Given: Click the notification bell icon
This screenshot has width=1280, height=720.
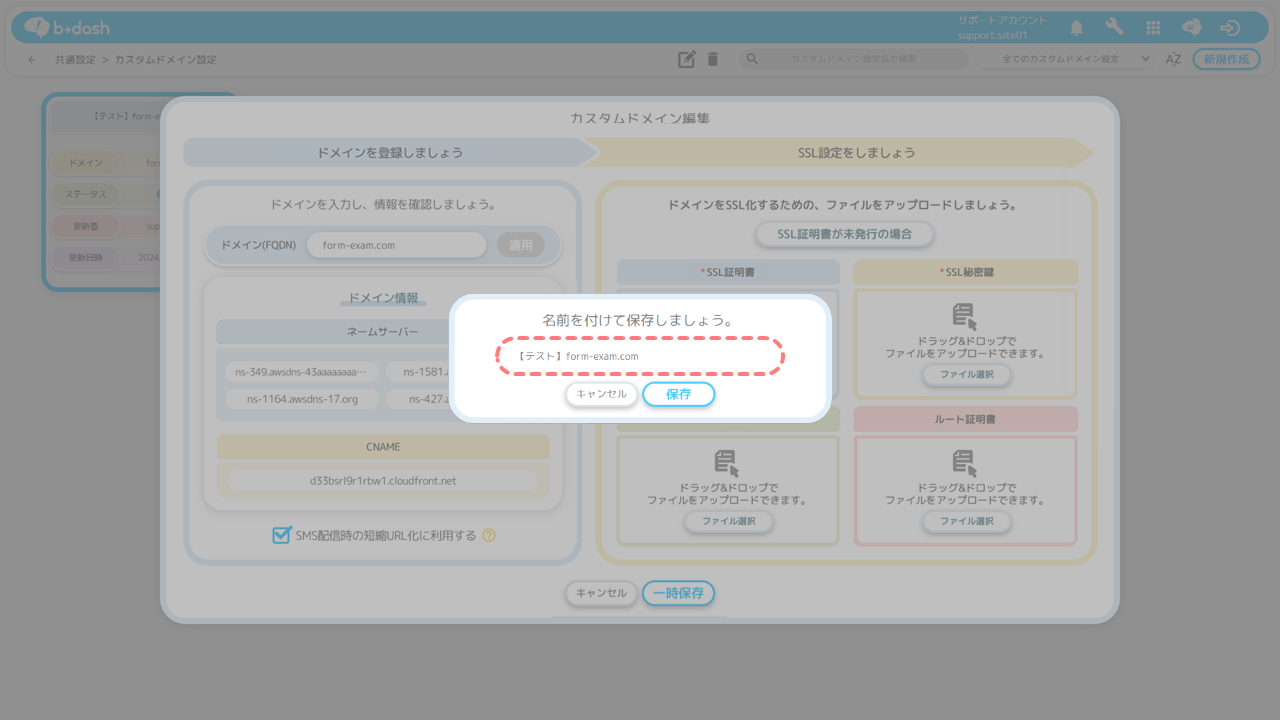Looking at the screenshot, I should click(x=1076, y=28).
